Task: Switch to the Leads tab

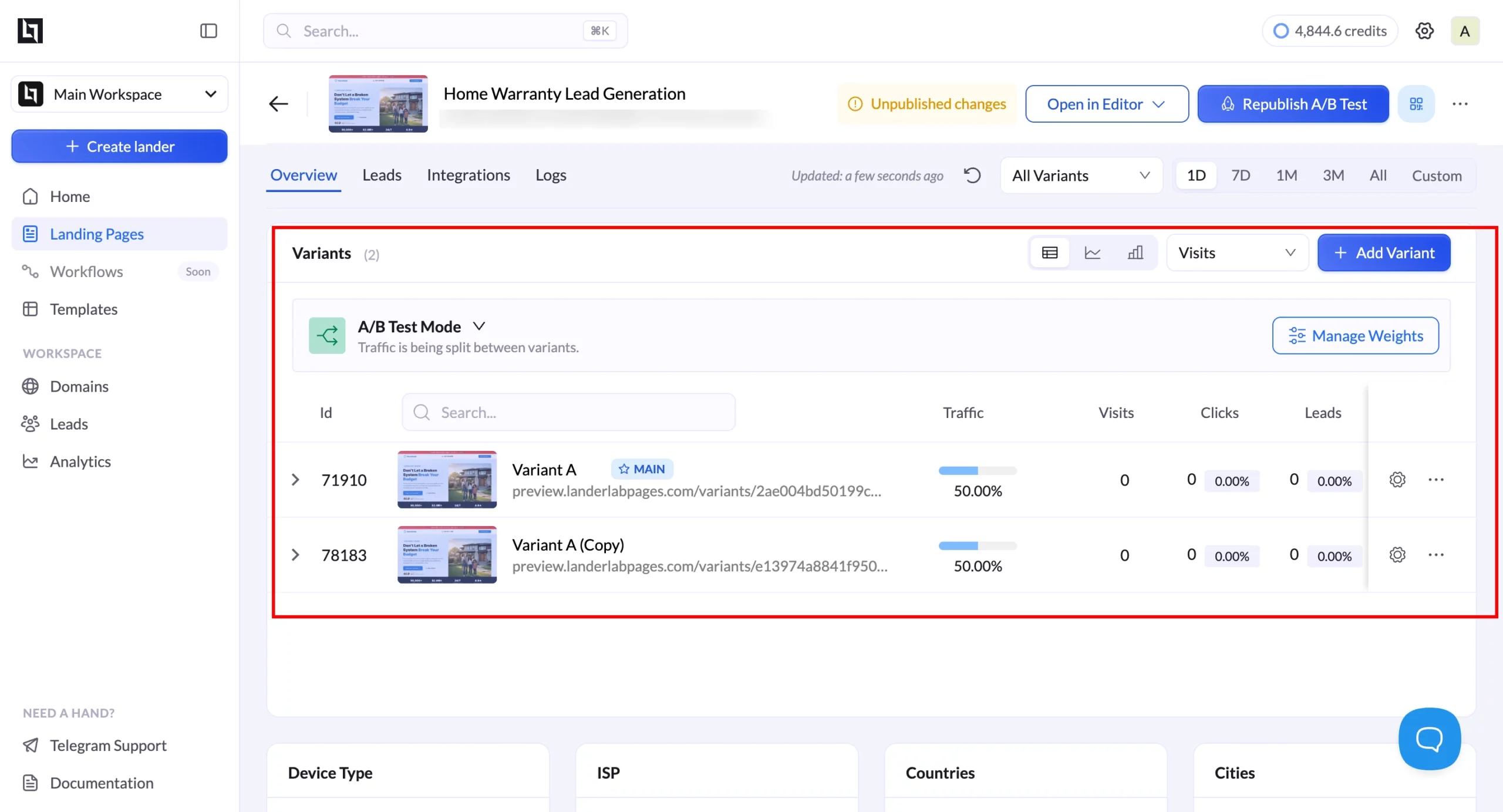Action: [x=382, y=175]
